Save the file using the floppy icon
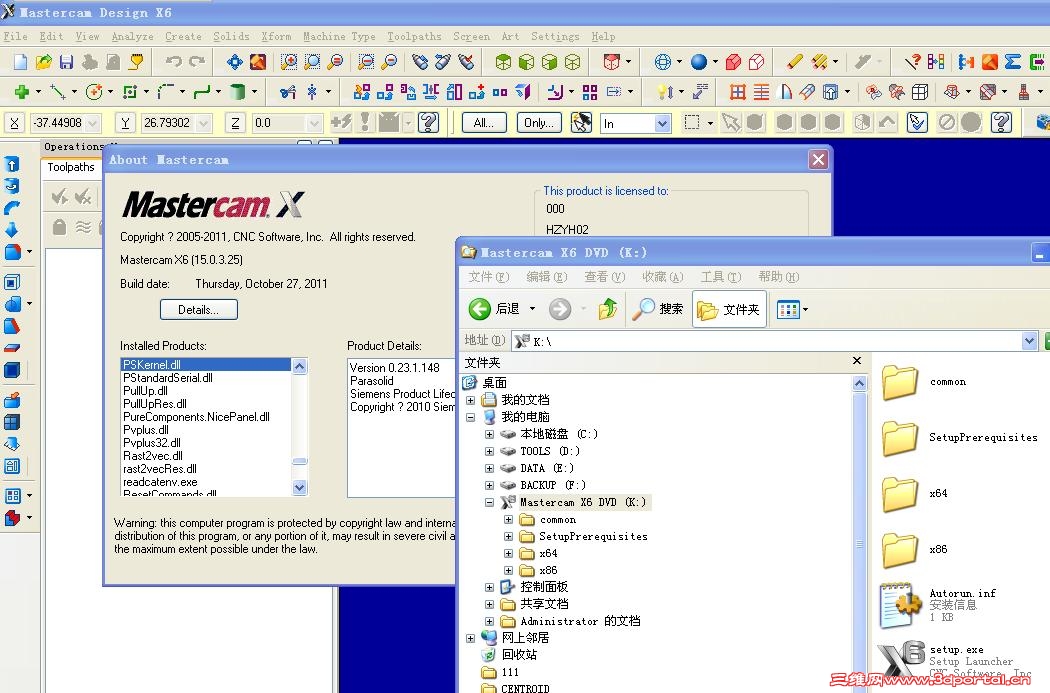Screen dimensions: 1050x693 coord(66,62)
